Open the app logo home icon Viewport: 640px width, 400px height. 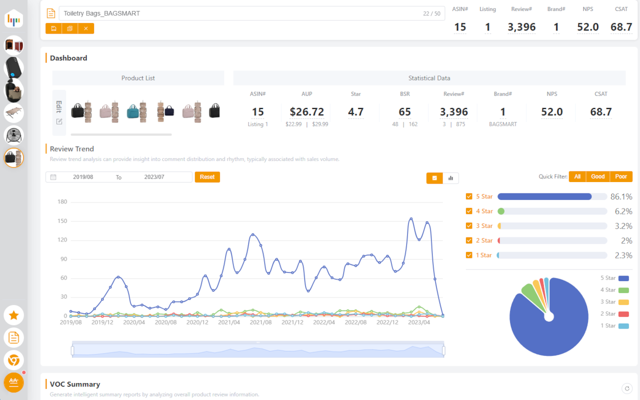[x=13, y=19]
